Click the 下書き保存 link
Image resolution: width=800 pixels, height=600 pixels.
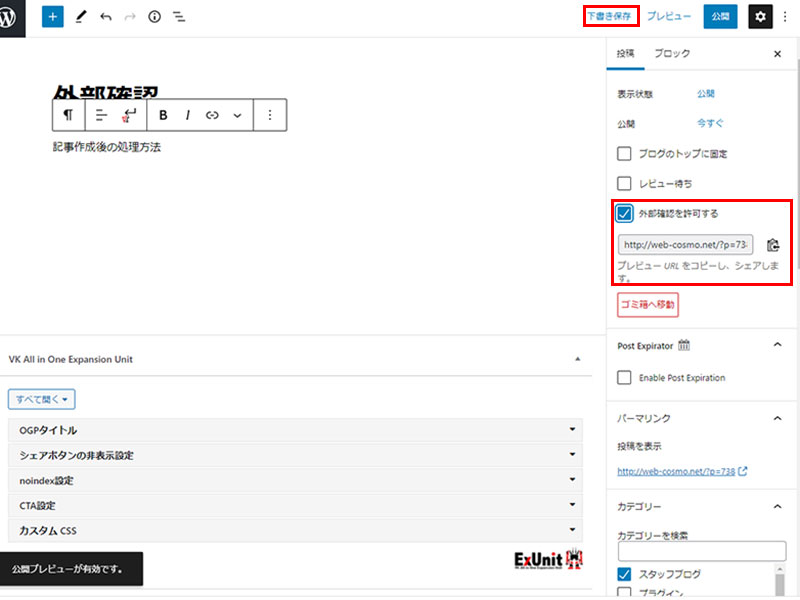pyautogui.click(x=609, y=17)
